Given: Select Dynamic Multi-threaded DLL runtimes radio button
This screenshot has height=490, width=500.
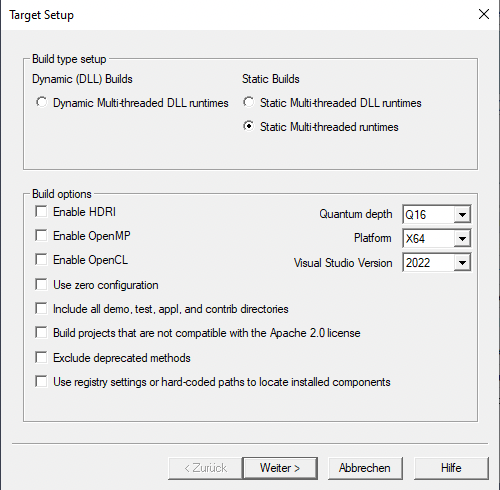Looking at the screenshot, I should (x=41, y=102).
